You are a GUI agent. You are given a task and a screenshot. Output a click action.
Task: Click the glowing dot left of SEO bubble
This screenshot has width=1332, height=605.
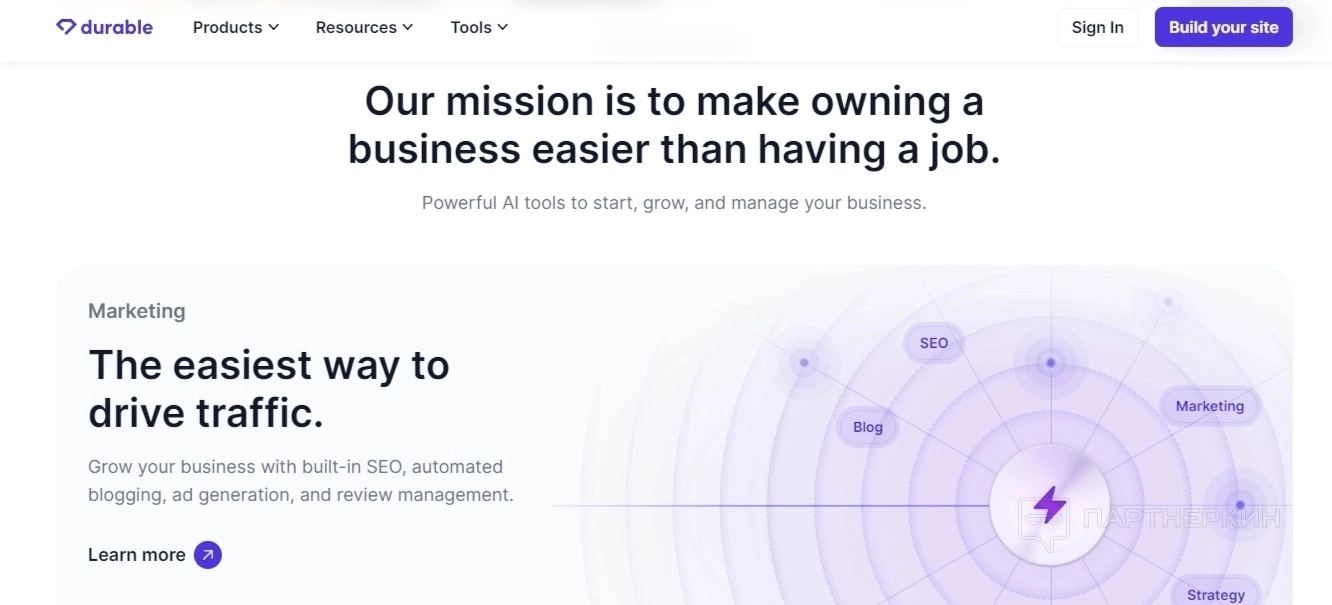[x=804, y=363]
